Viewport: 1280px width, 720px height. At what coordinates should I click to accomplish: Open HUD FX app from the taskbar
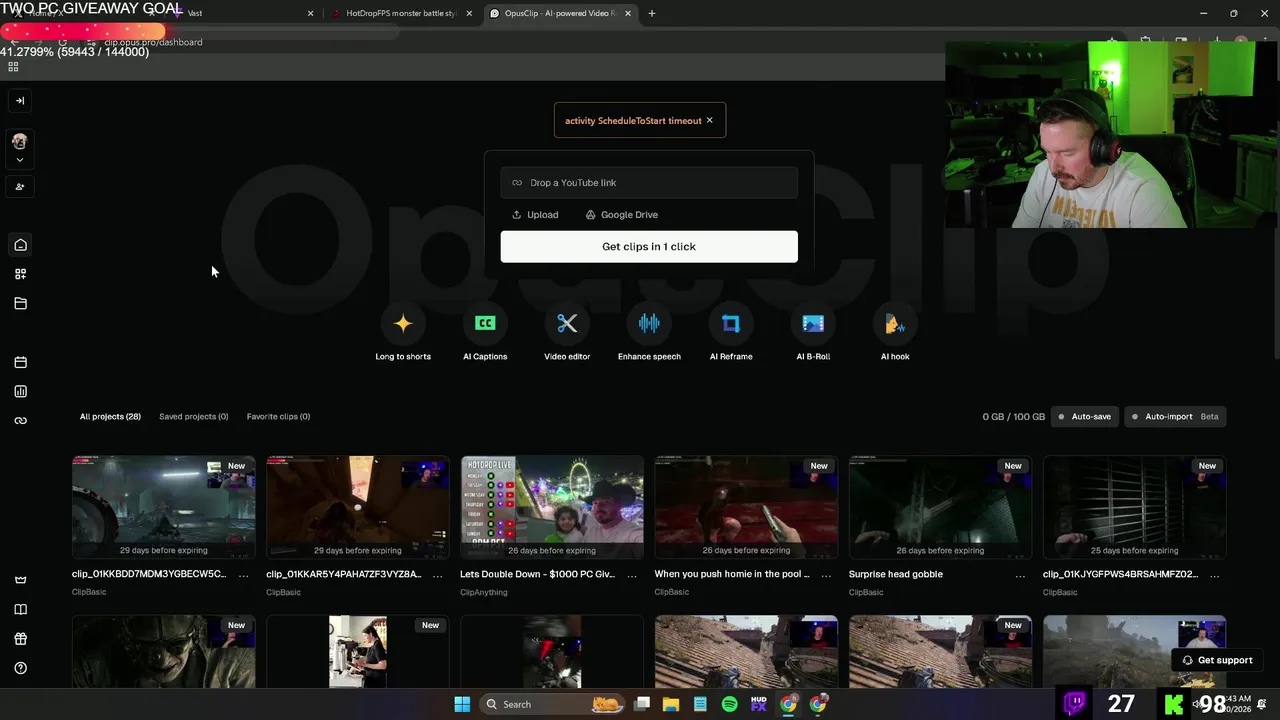pos(759,704)
